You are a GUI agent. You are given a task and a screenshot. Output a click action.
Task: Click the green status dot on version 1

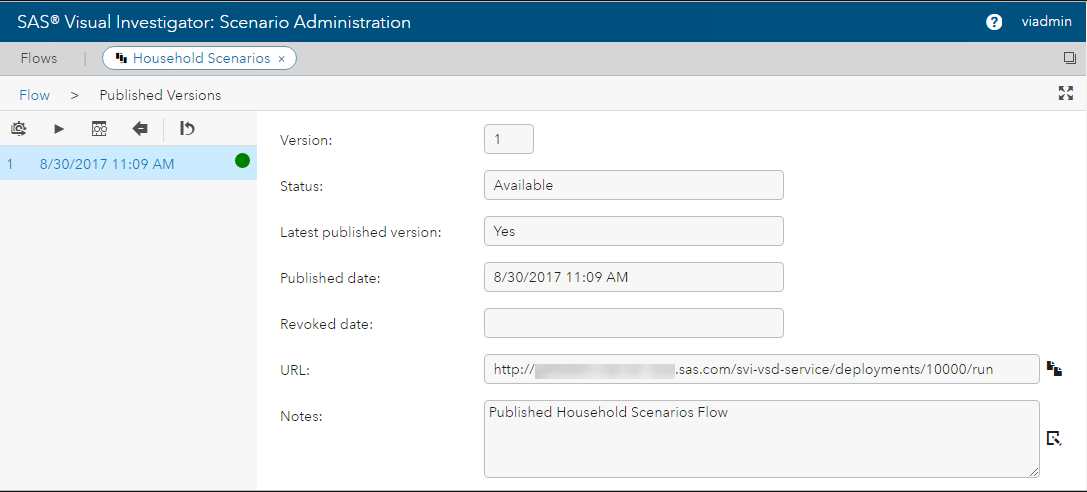click(242, 160)
